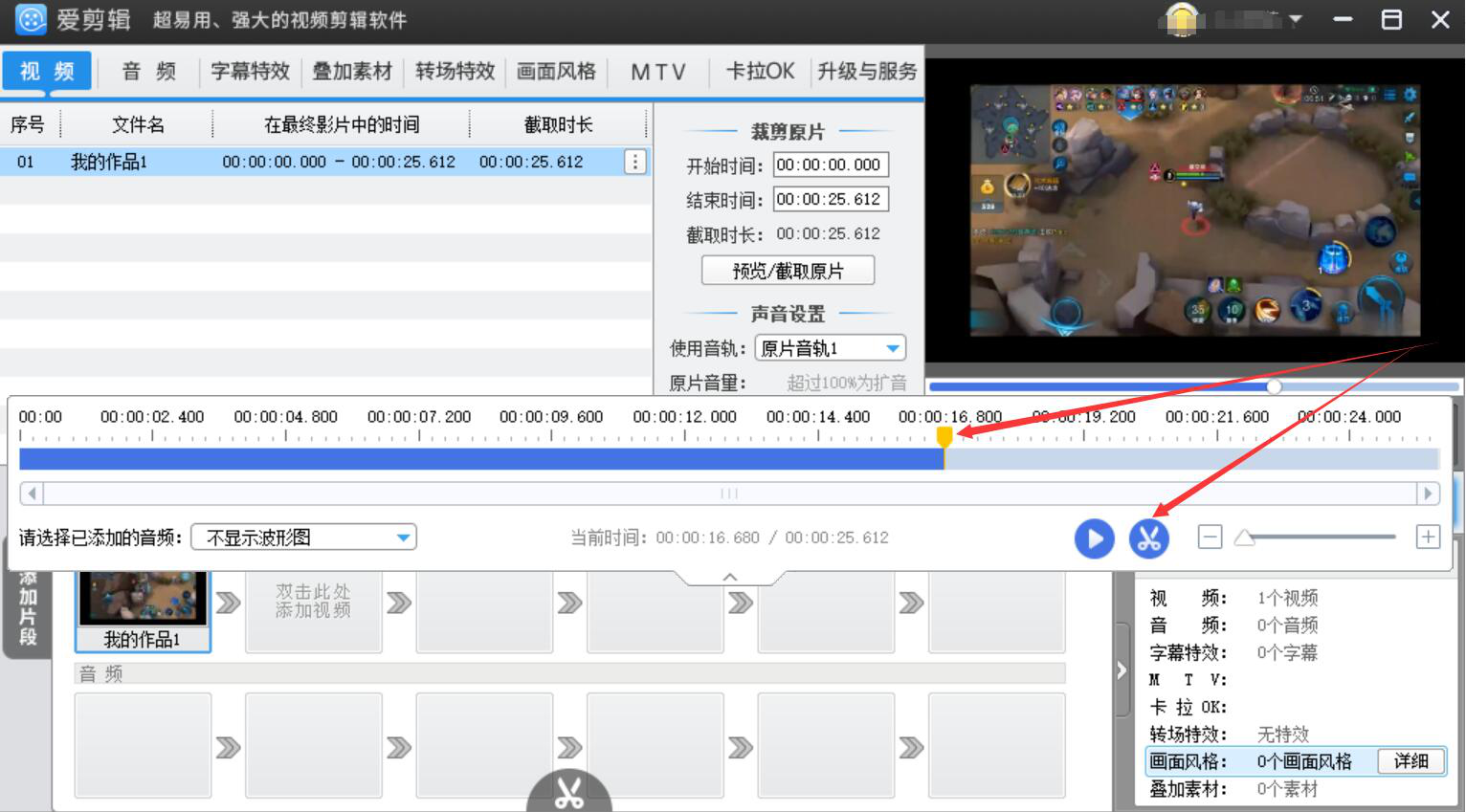Collapse the info panel with side arrow

pos(1122,671)
